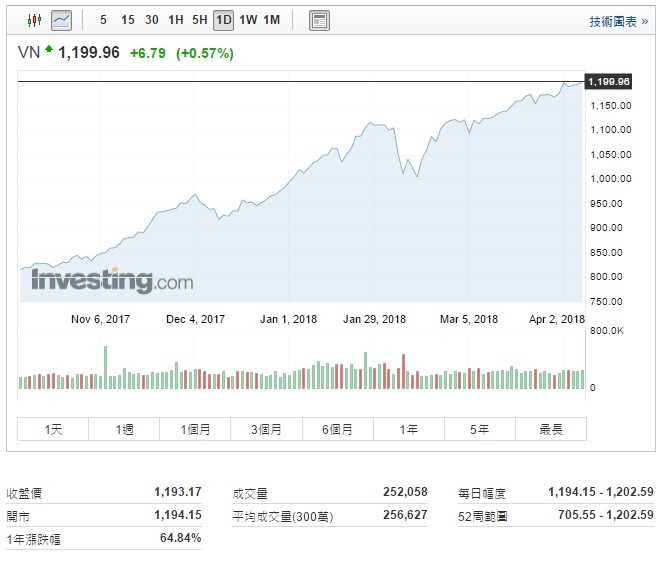Viewport: 660px width, 565px height.
Task: Show the 5年 time range
Action: (x=479, y=429)
